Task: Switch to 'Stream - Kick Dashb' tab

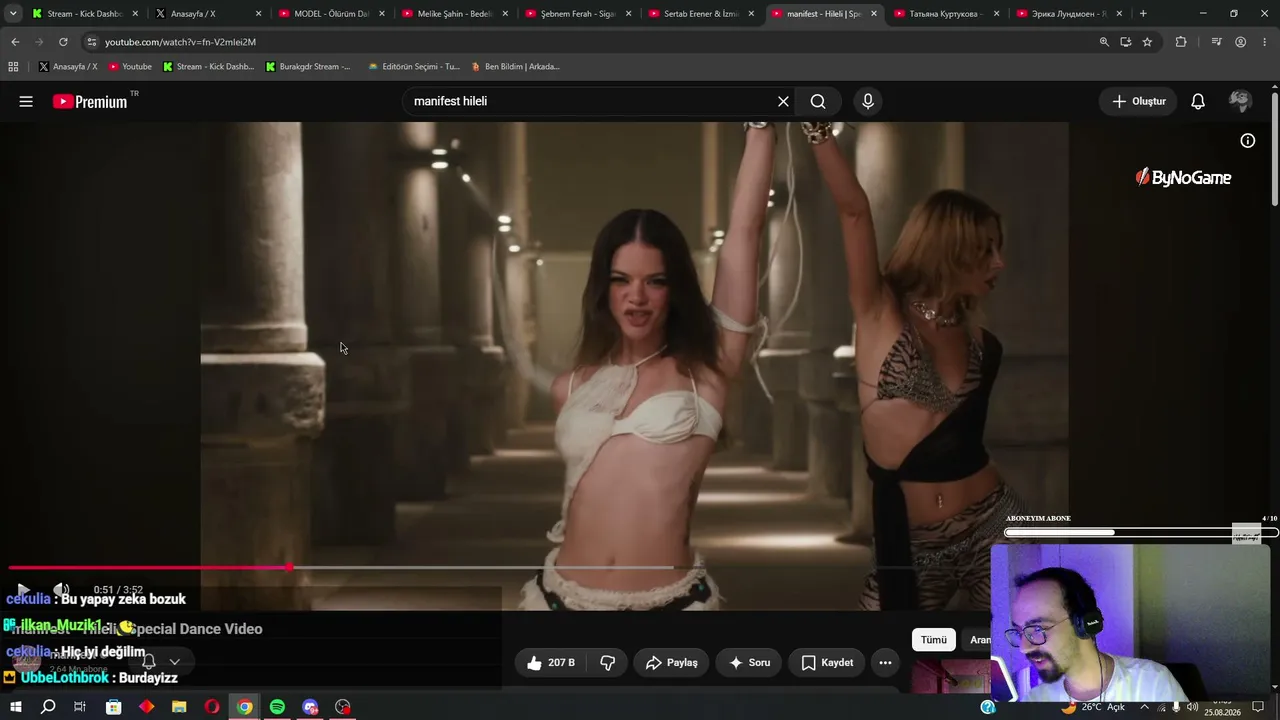Action: coord(84,14)
